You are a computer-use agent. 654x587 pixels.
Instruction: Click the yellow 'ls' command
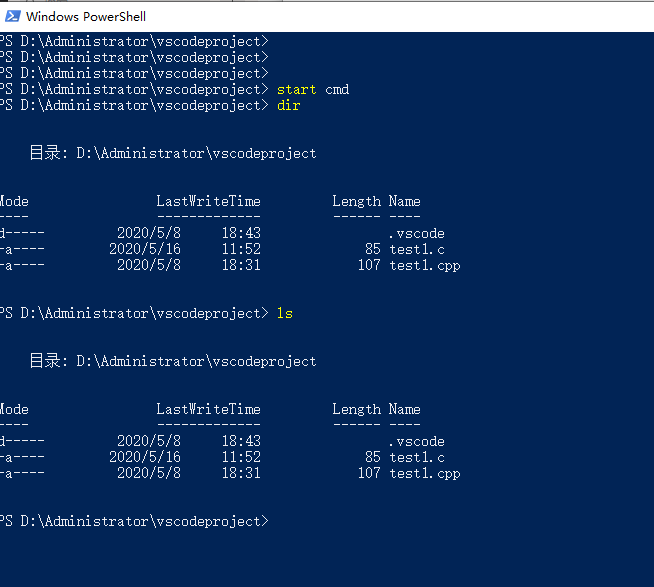(x=285, y=313)
